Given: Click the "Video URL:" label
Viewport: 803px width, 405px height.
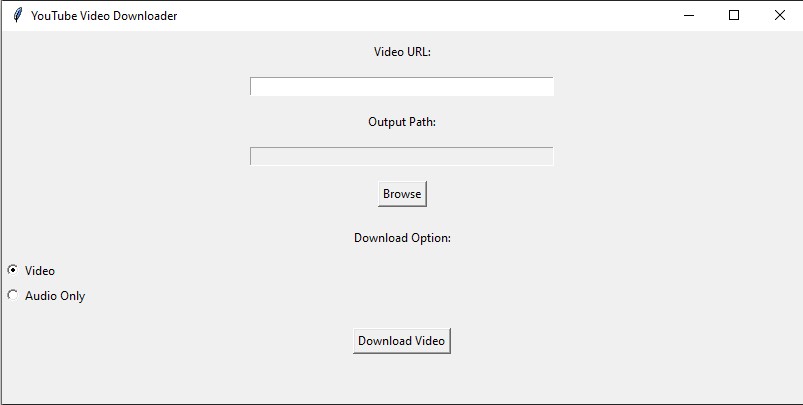Looking at the screenshot, I should coord(402,52).
